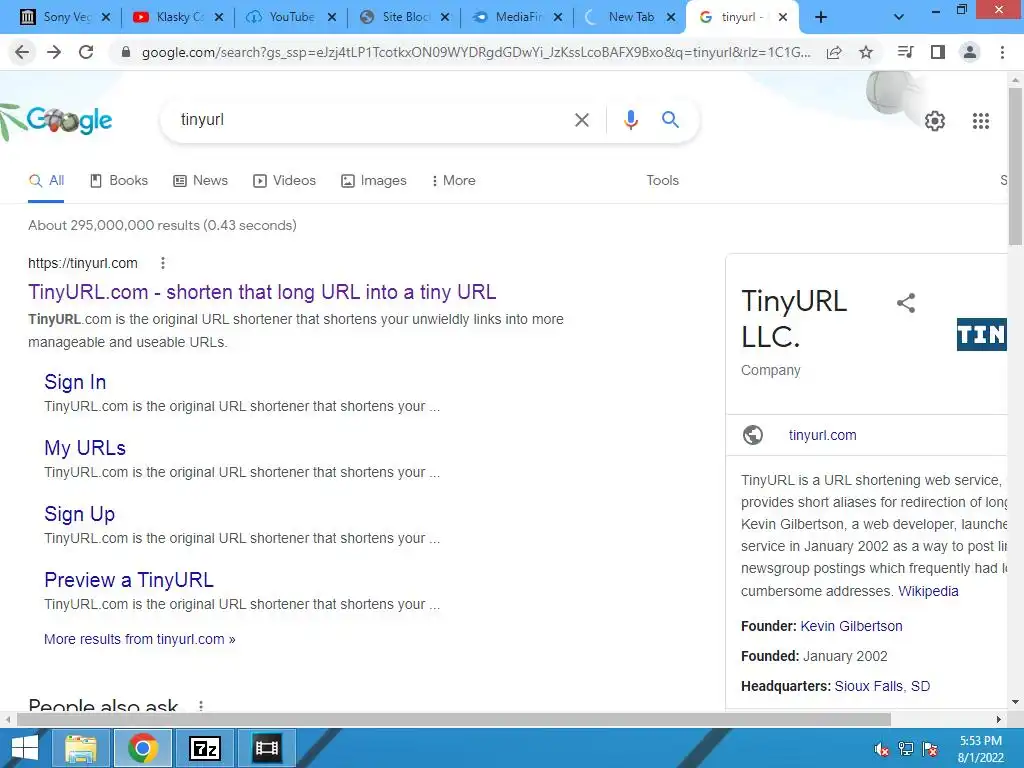Open the film strip app in the taskbar

pos(267,748)
